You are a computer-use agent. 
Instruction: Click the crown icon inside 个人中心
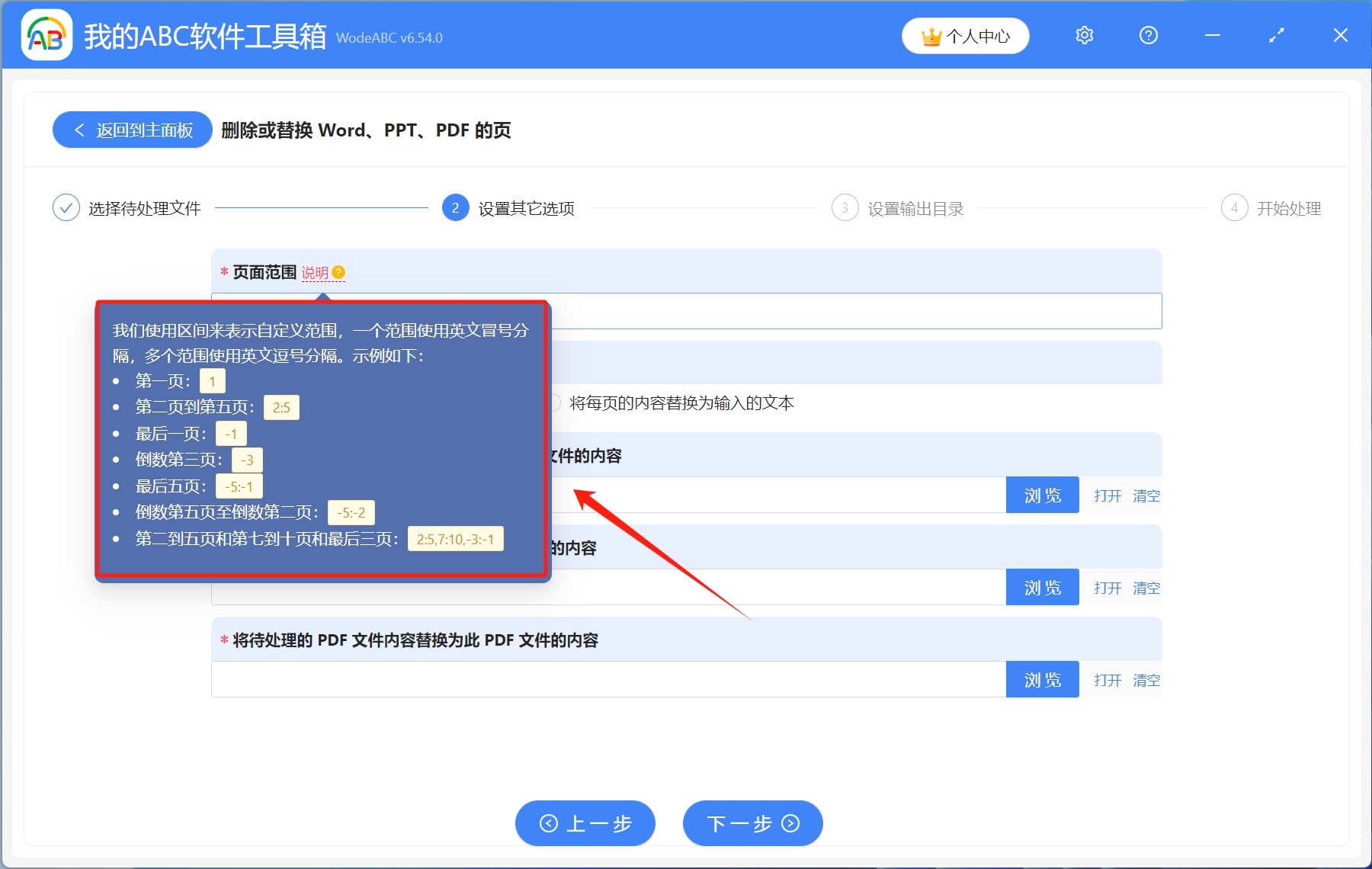(x=931, y=35)
